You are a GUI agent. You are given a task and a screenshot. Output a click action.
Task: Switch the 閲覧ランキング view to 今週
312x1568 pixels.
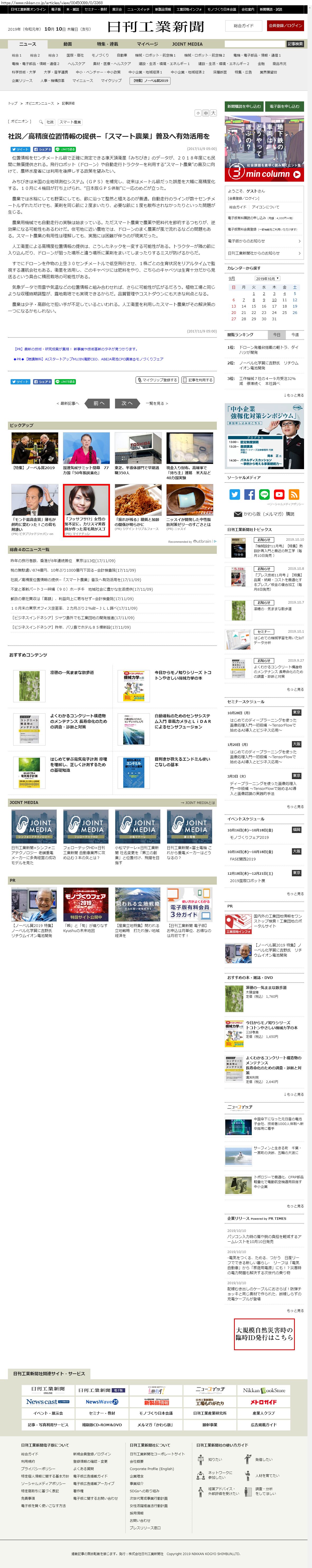coord(295,334)
